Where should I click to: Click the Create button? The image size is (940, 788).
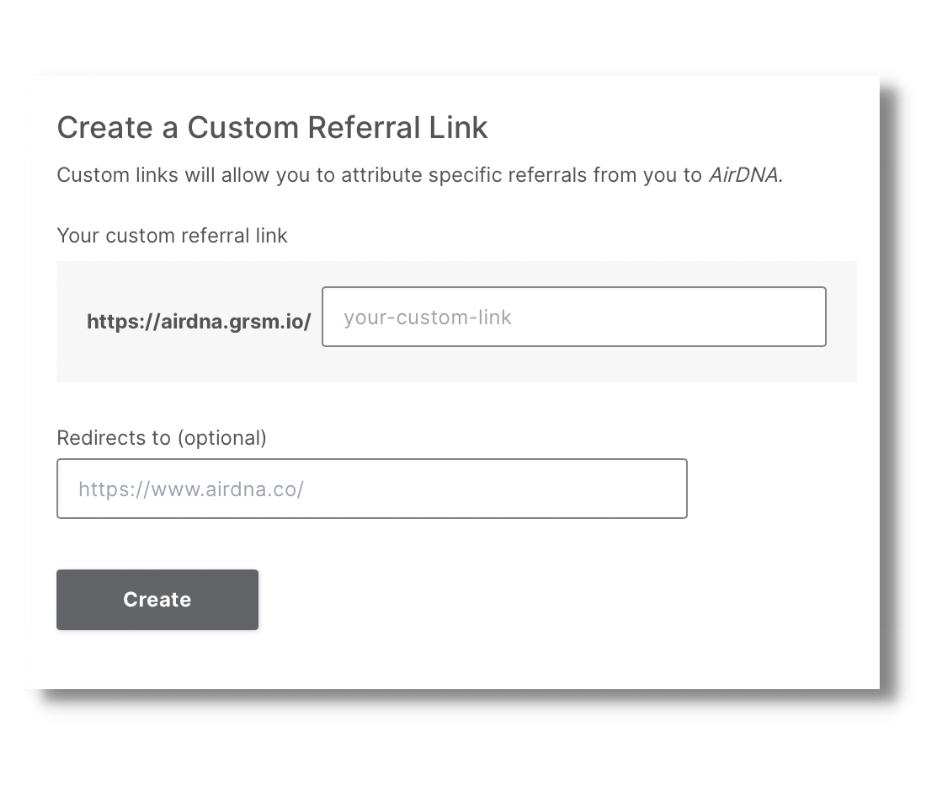157,599
